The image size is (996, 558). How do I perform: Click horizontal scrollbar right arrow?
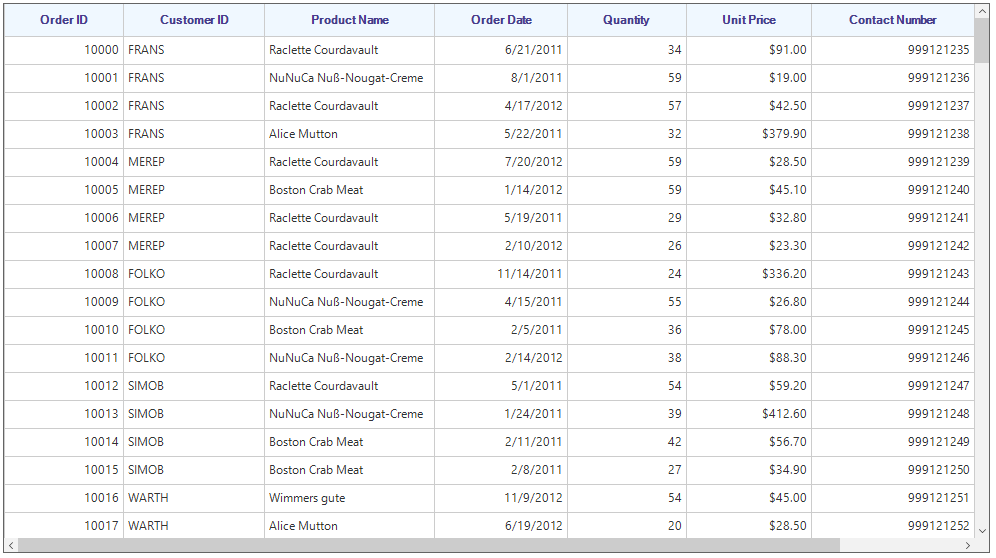[x=967, y=545]
